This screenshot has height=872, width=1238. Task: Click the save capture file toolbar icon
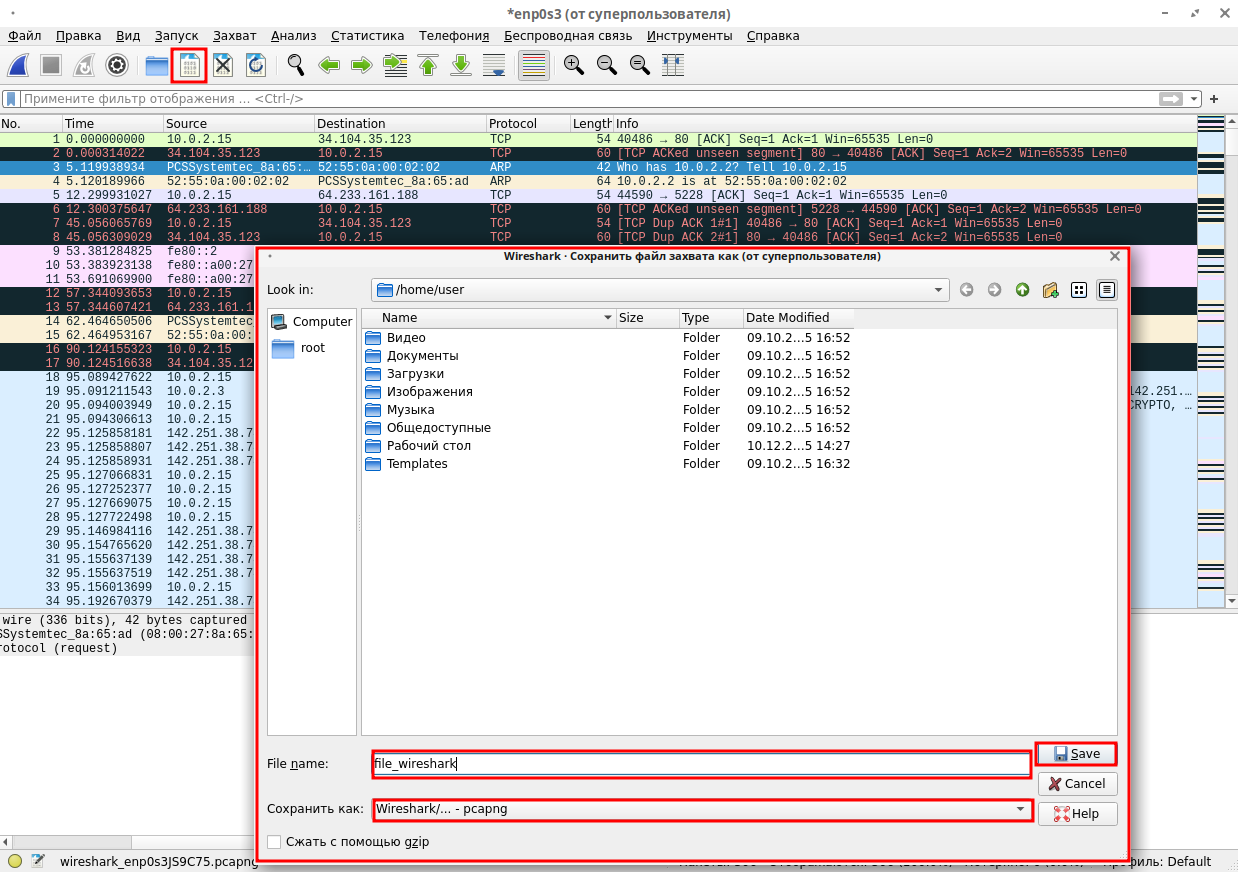point(189,66)
